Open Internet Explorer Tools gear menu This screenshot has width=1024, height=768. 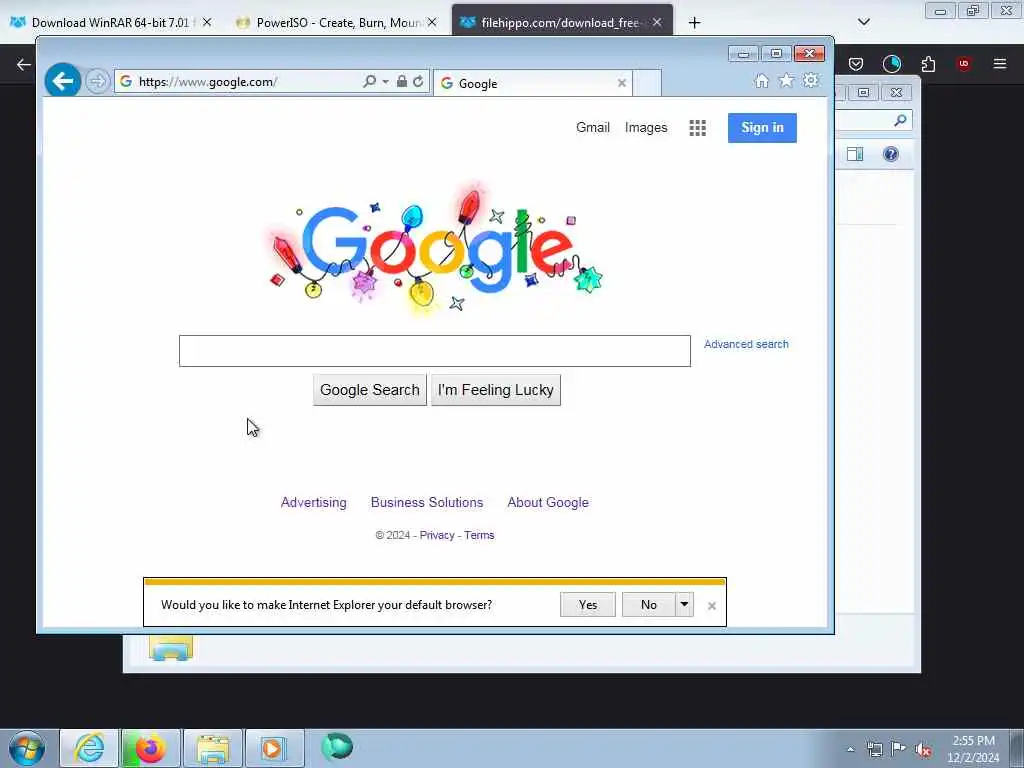coord(810,80)
